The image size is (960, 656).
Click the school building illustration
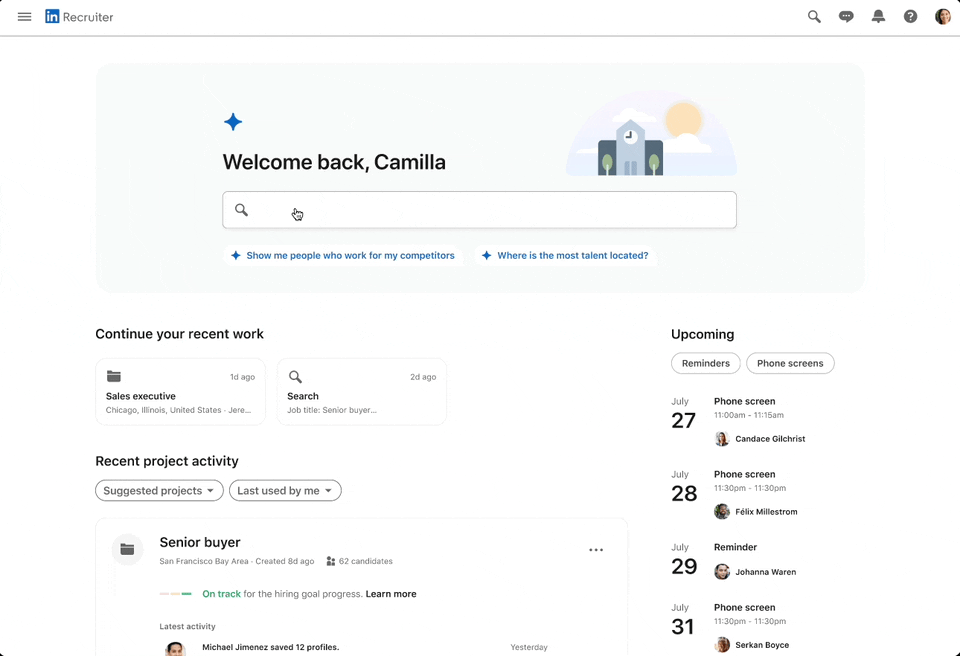(630, 148)
